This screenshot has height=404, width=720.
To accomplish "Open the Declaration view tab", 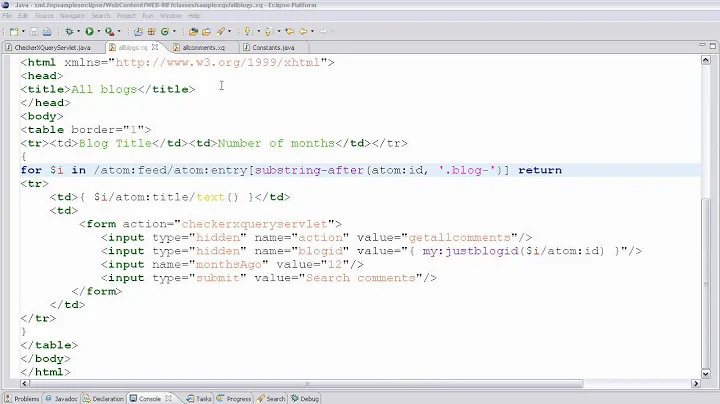I will click(103, 398).
